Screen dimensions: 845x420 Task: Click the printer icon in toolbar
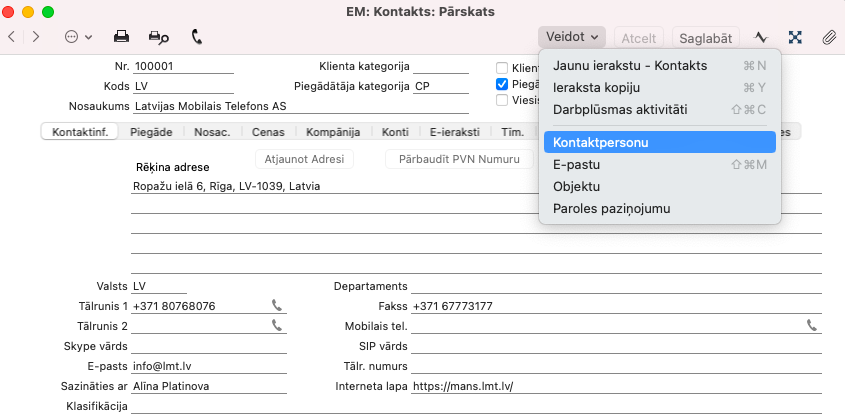coord(121,37)
